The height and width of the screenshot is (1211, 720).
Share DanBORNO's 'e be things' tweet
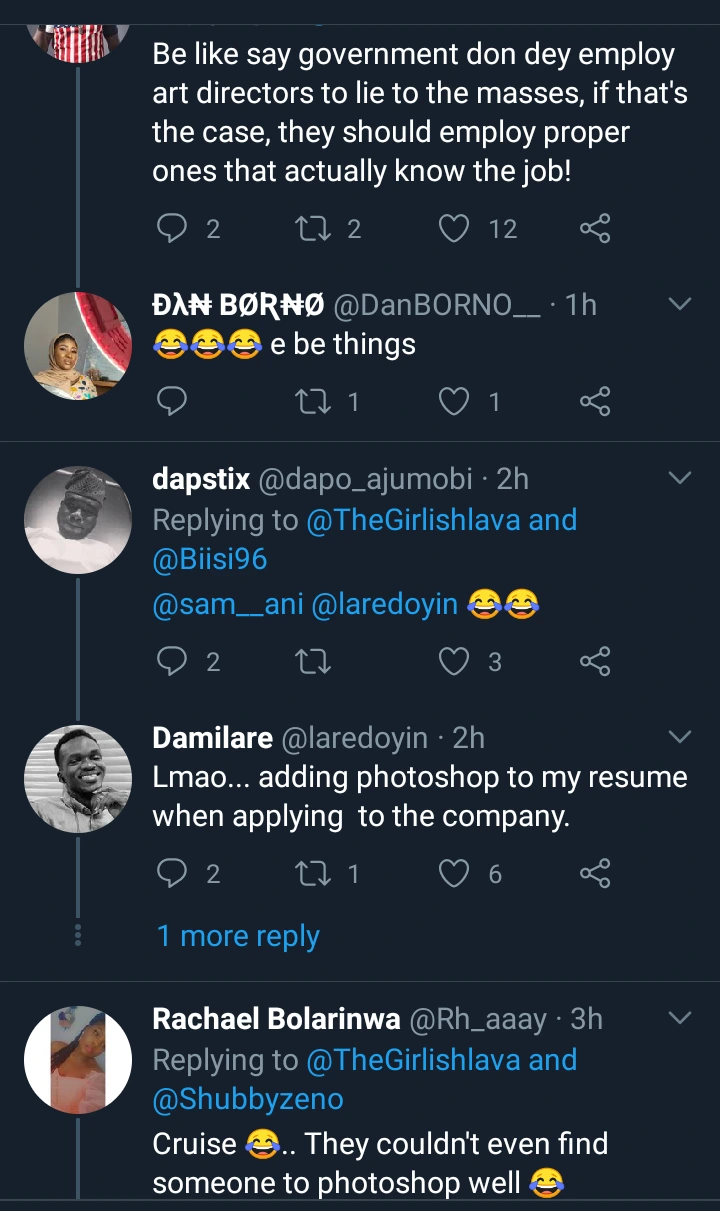(595, 402)
